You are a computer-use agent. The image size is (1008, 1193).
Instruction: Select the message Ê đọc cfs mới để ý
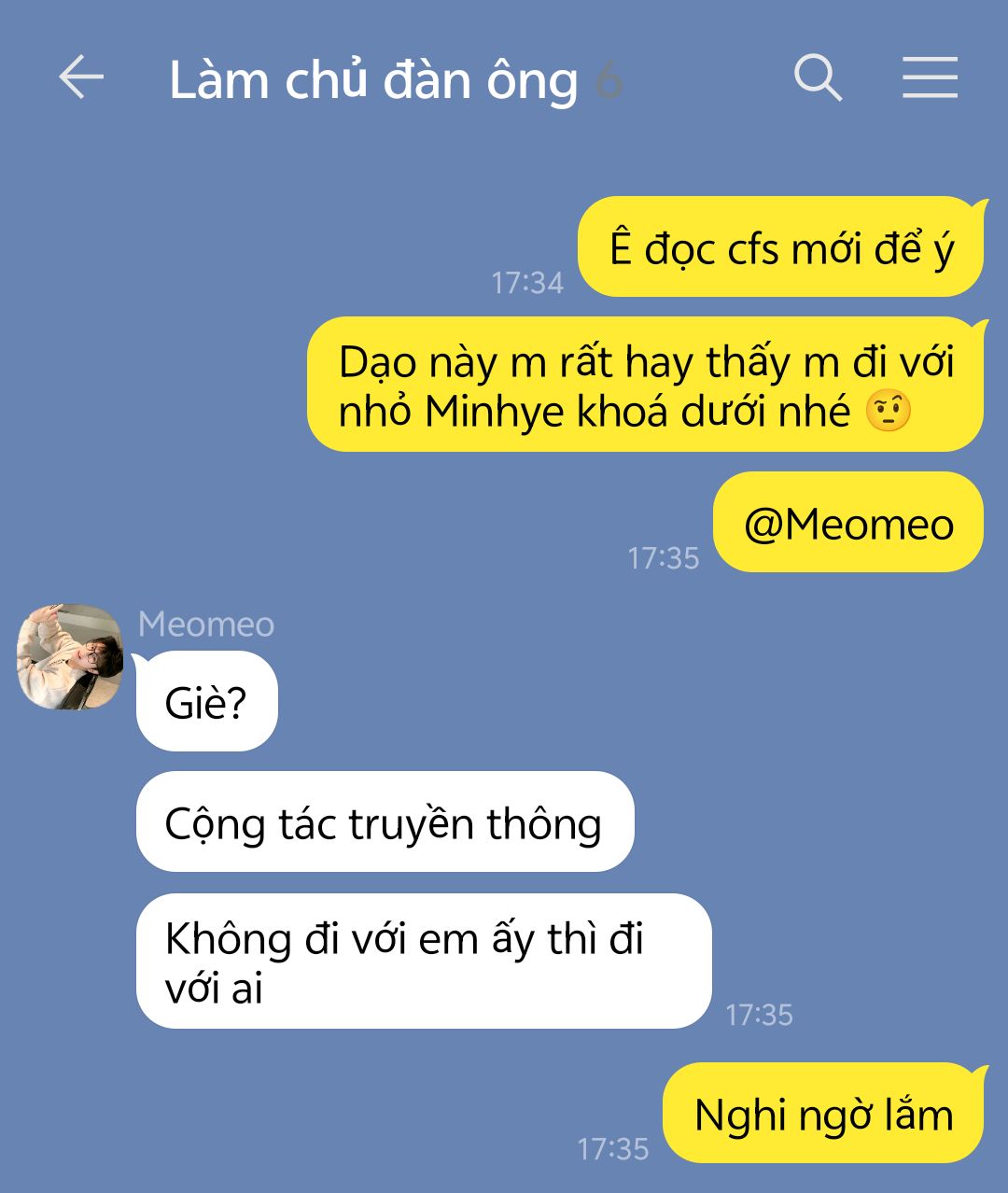click(x=782, y=247)
